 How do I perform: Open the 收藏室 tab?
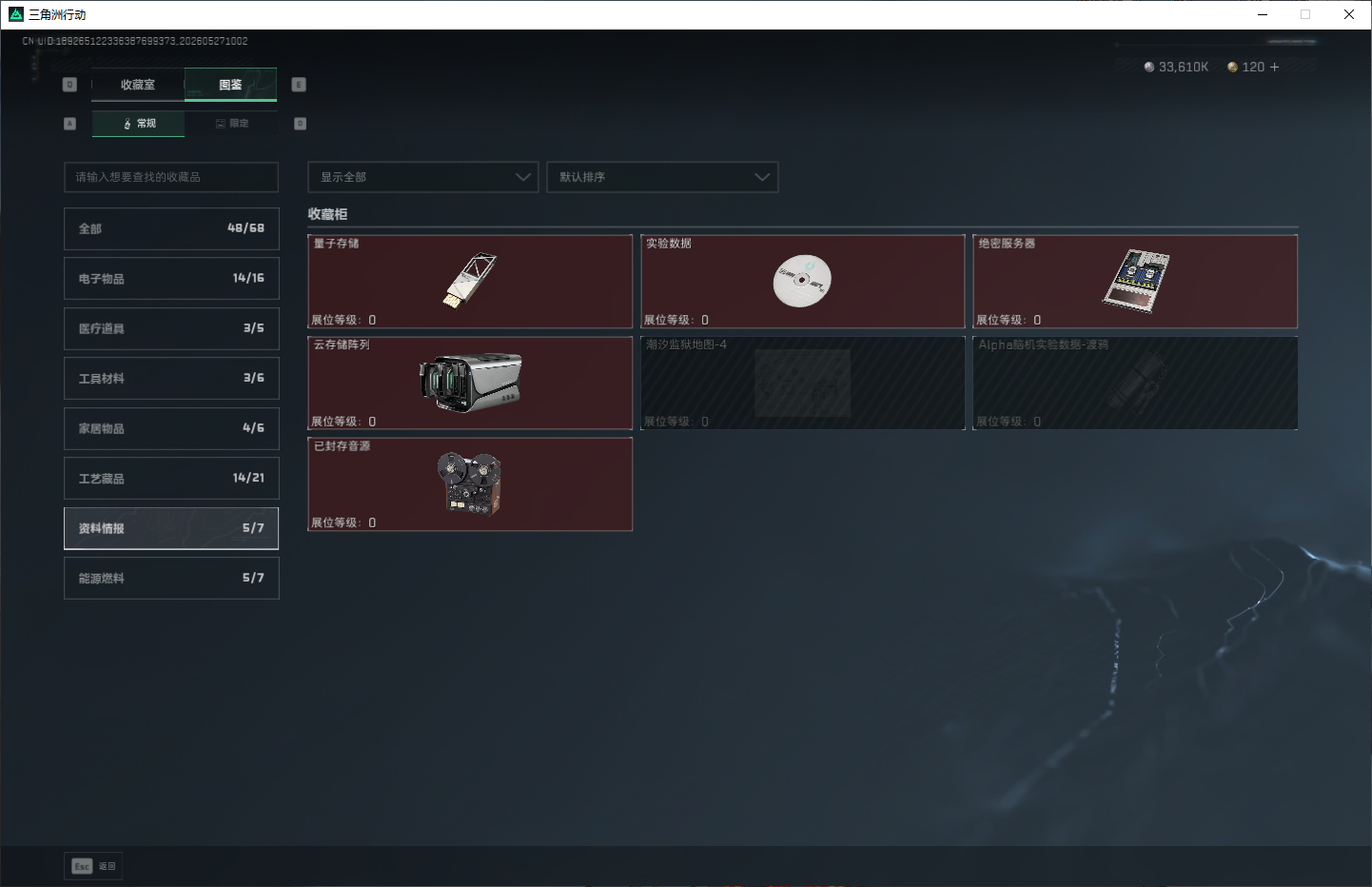(x=138, y=85)
